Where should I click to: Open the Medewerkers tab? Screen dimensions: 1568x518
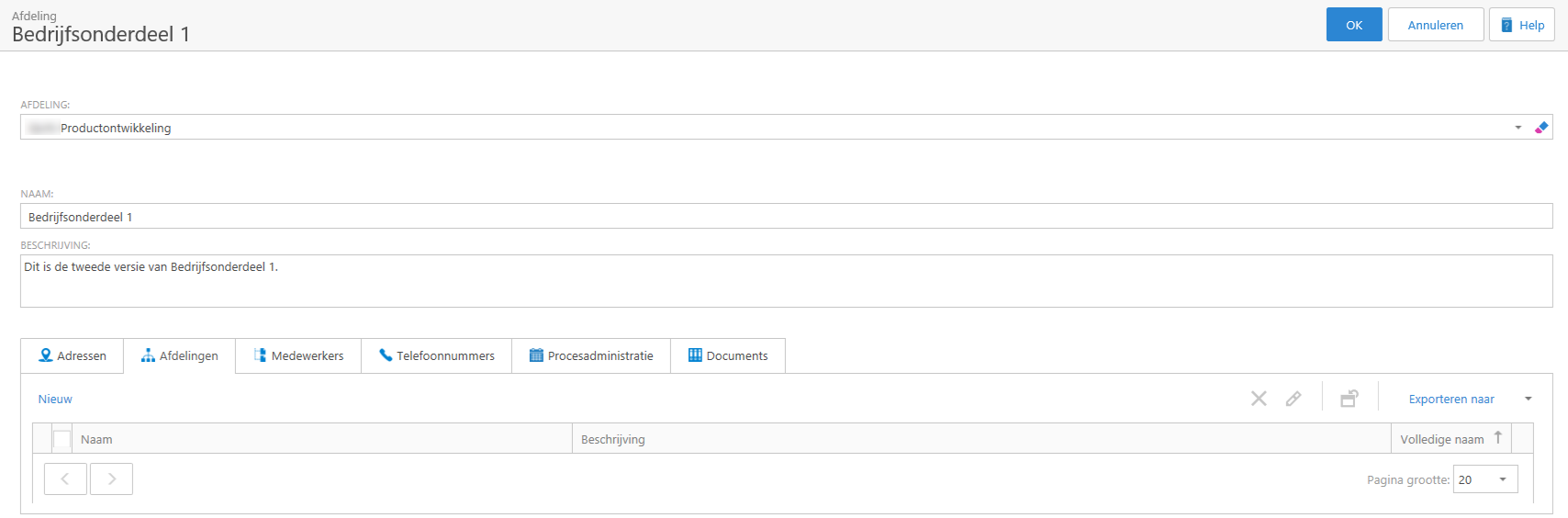298,355
